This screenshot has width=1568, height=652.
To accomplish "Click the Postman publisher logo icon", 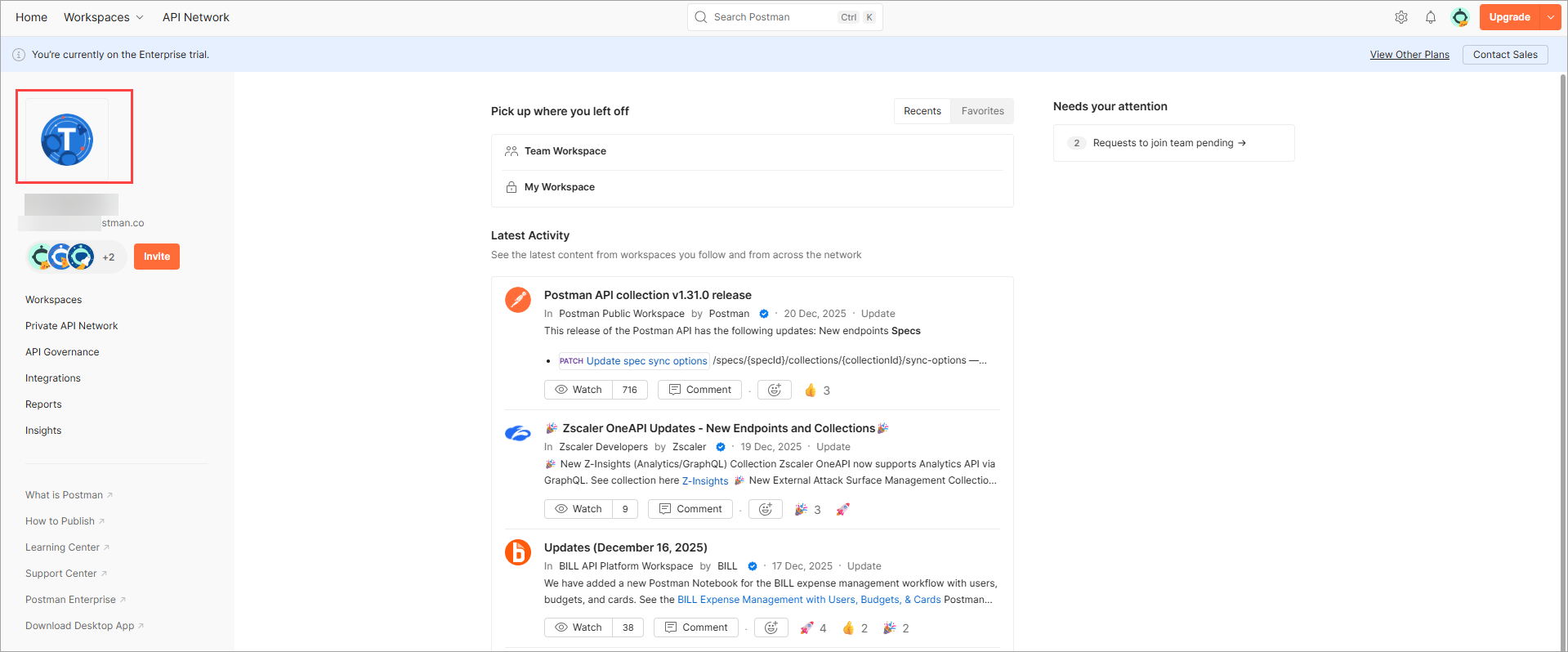I will [517, 300].
